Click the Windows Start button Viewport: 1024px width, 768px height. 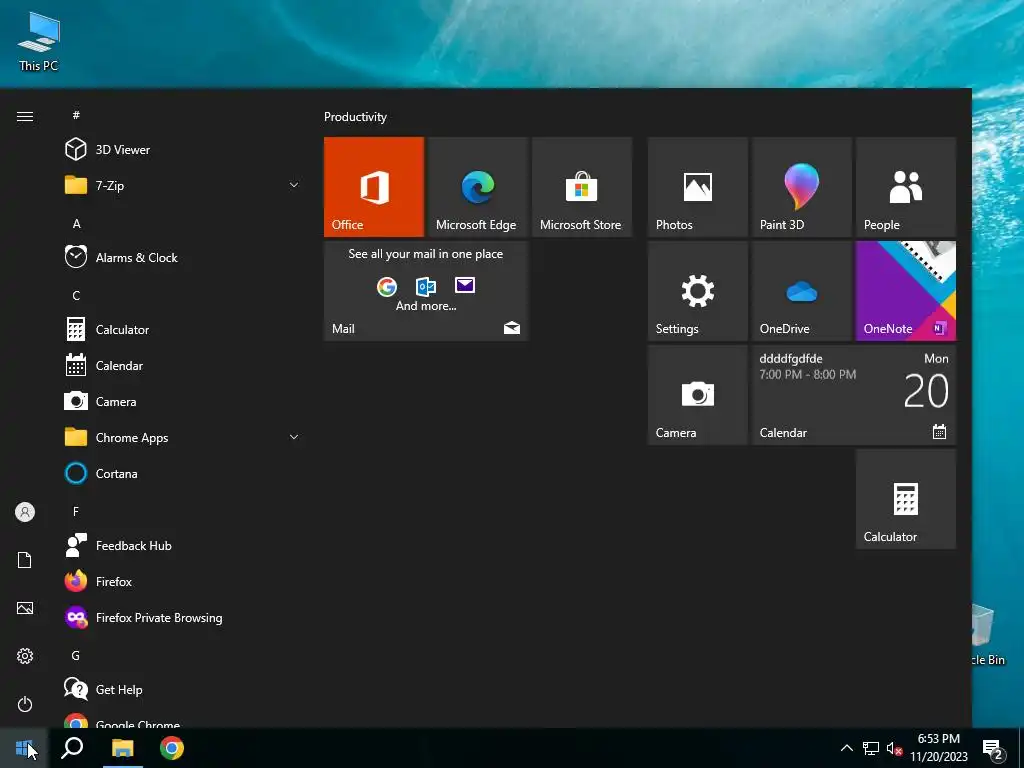[24, 748]
